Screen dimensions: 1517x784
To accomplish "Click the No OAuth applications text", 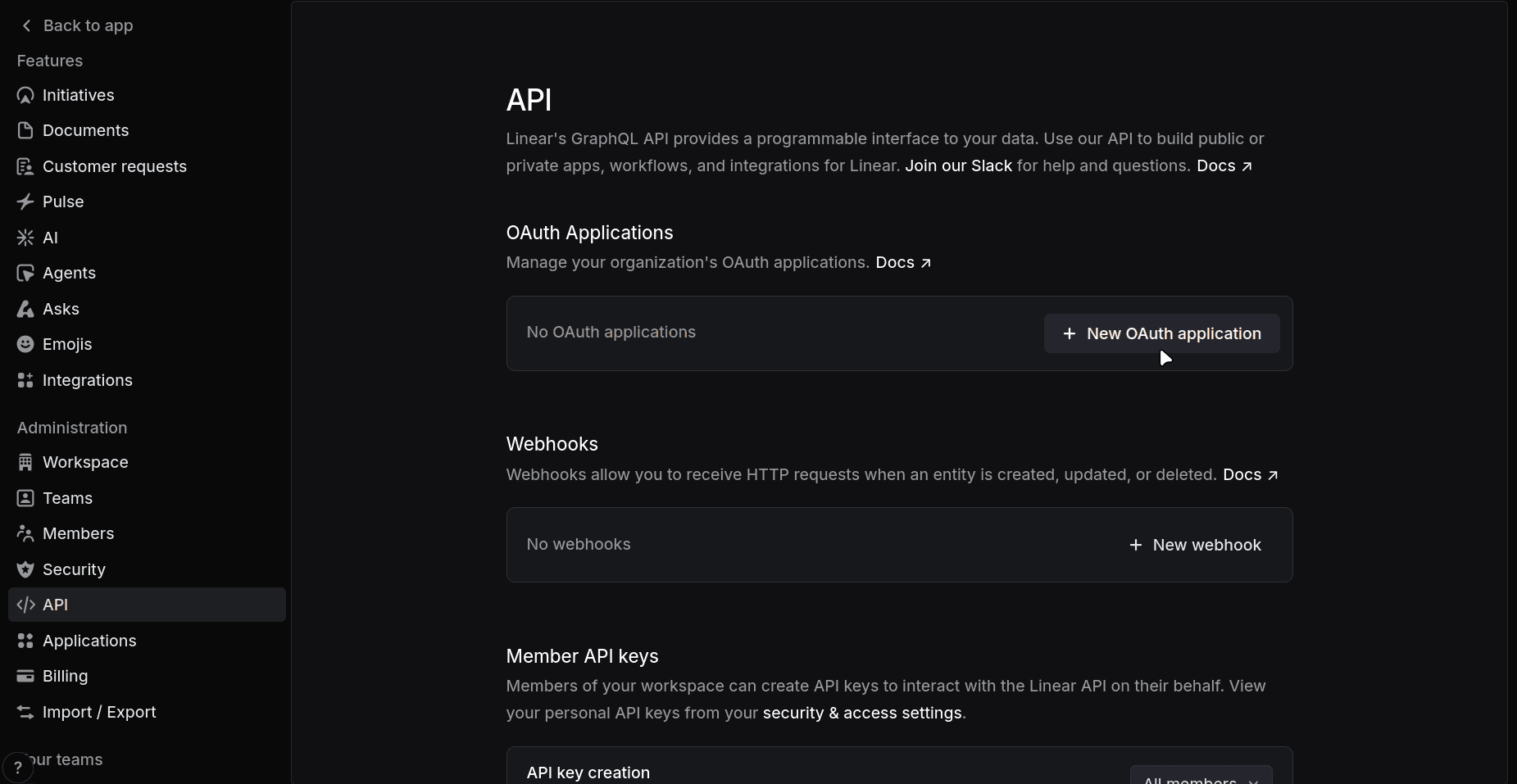I will point(611,332).
